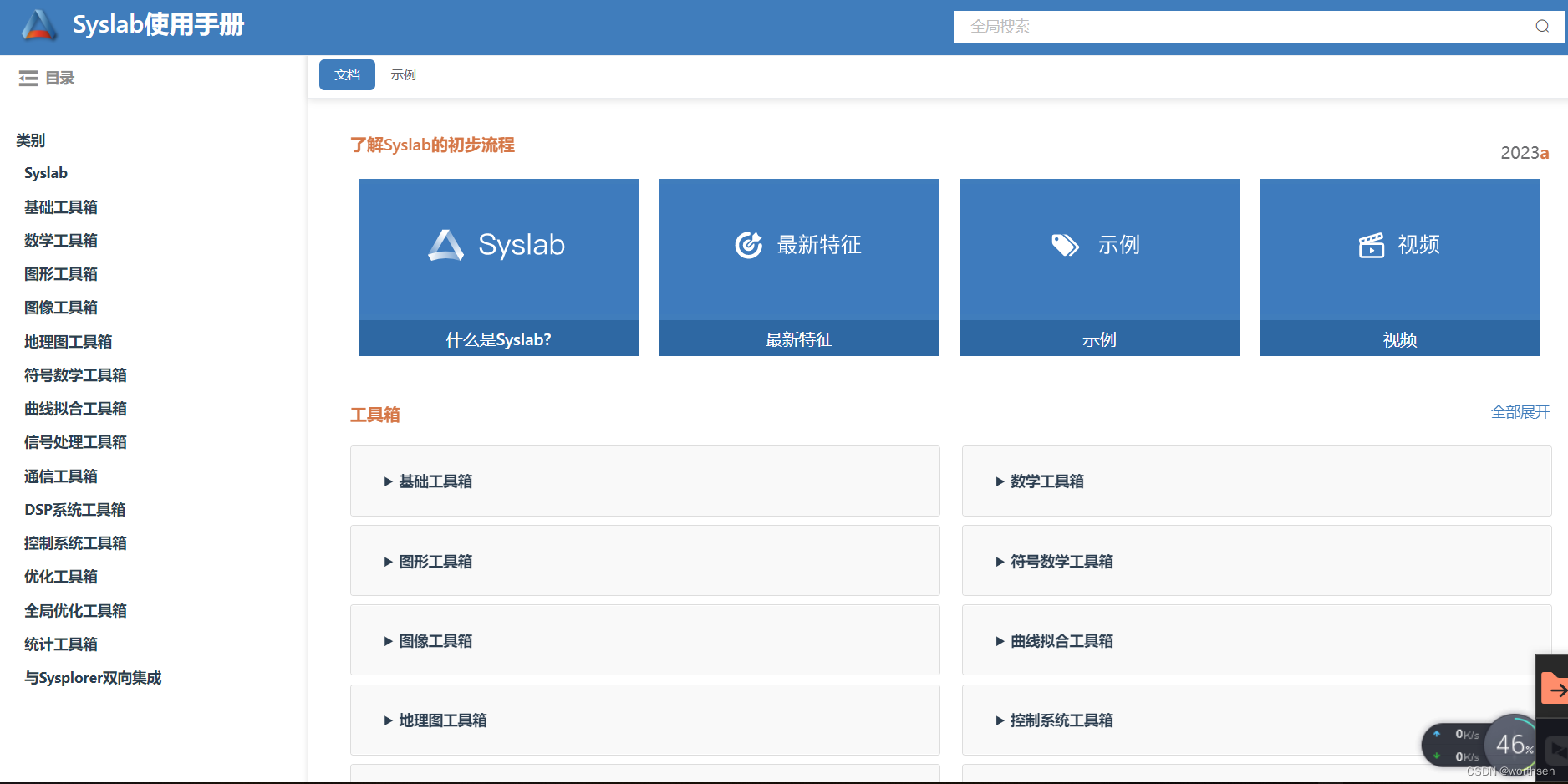Expand the 曲线拟合工具箱 section
1568x784 pixels.
pos(1256,640)
